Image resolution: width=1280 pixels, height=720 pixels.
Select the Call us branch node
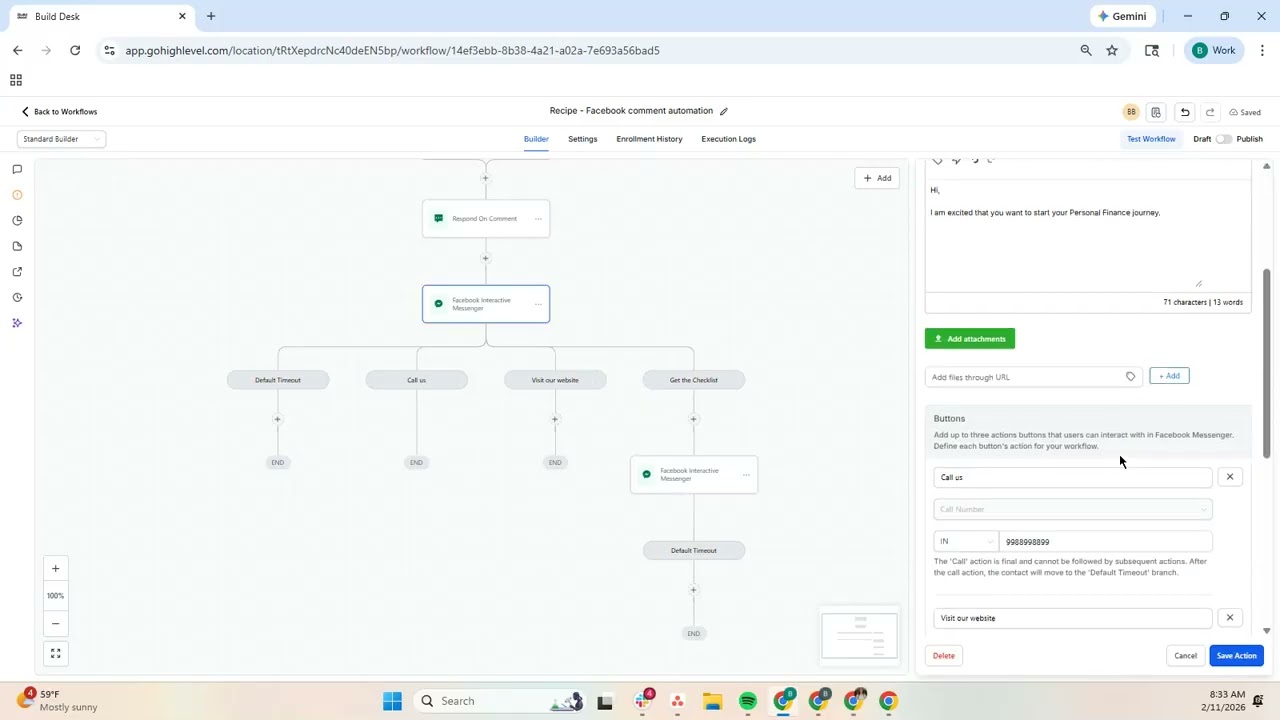click(416, 380)
